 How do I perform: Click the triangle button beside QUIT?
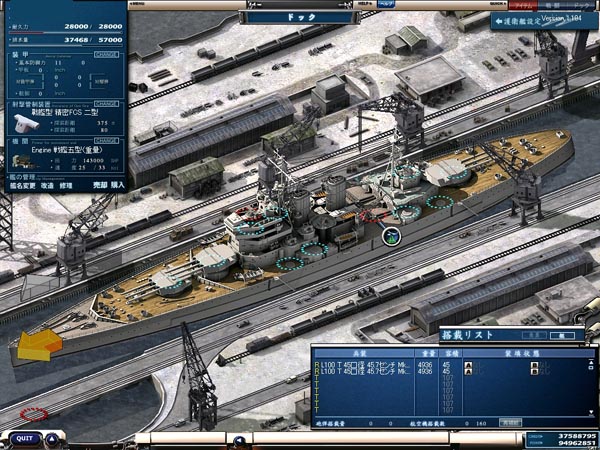(52, 439)
